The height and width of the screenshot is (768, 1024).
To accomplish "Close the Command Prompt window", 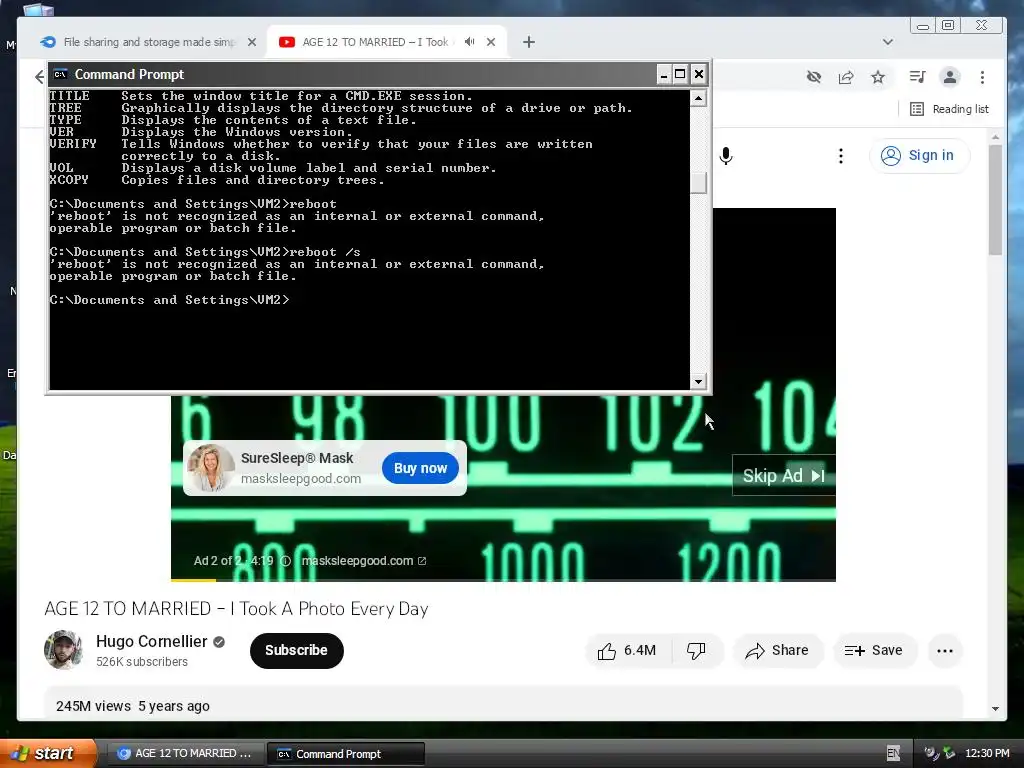I will (699, 74).
